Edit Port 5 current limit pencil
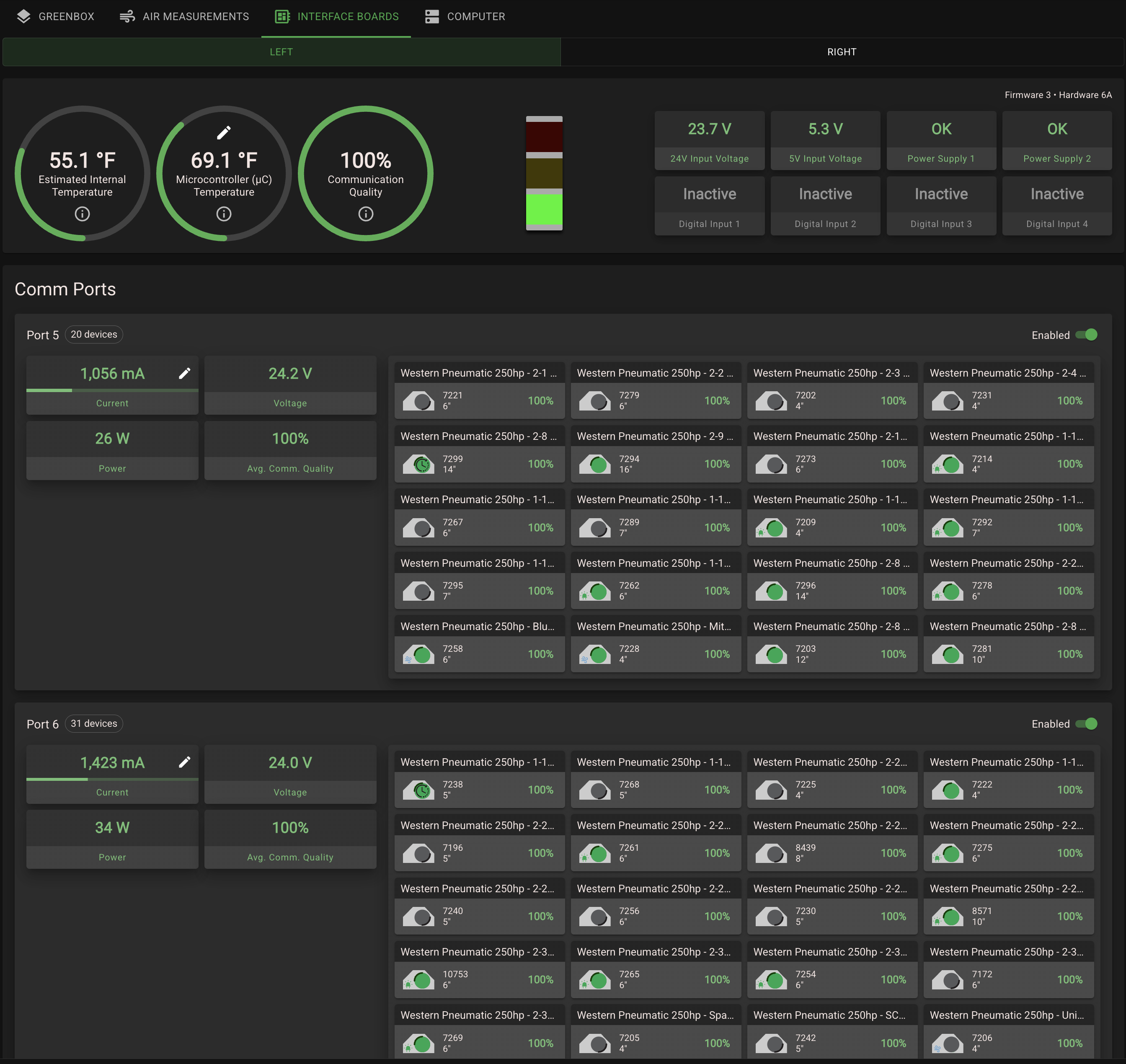Screen dimensions: 1126x1064 click(184, 373)
